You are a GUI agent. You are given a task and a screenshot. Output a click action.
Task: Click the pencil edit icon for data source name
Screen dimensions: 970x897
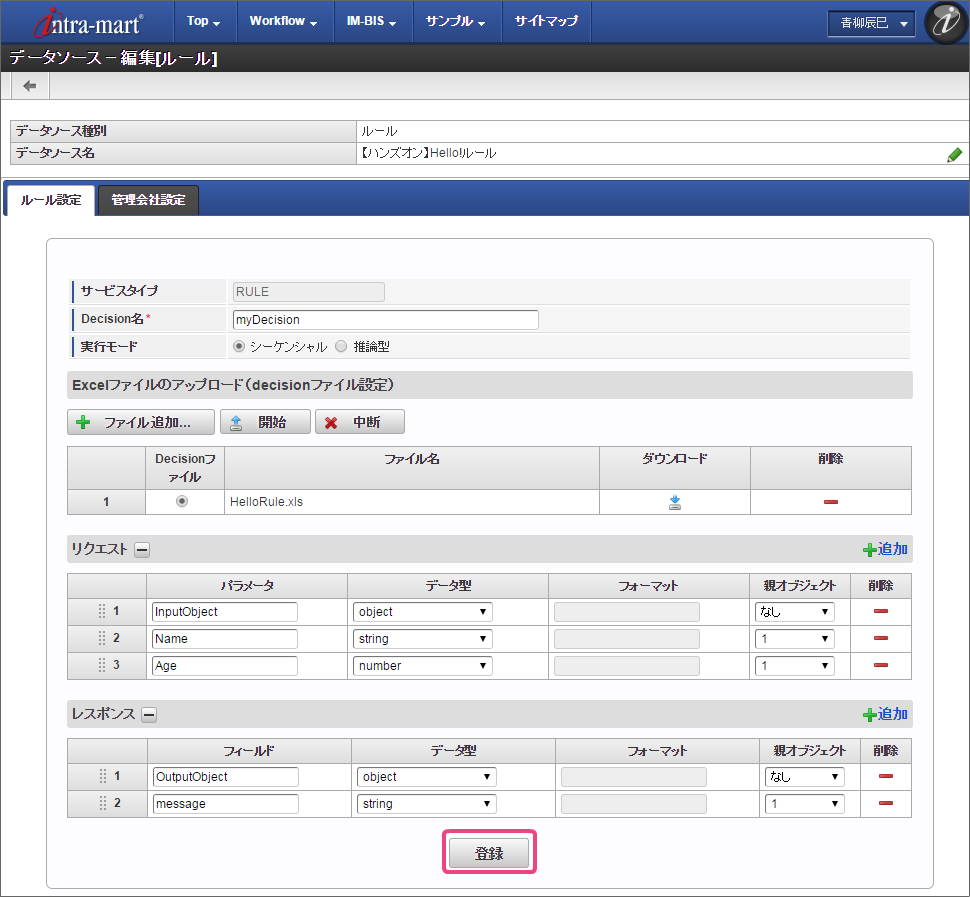954,154
